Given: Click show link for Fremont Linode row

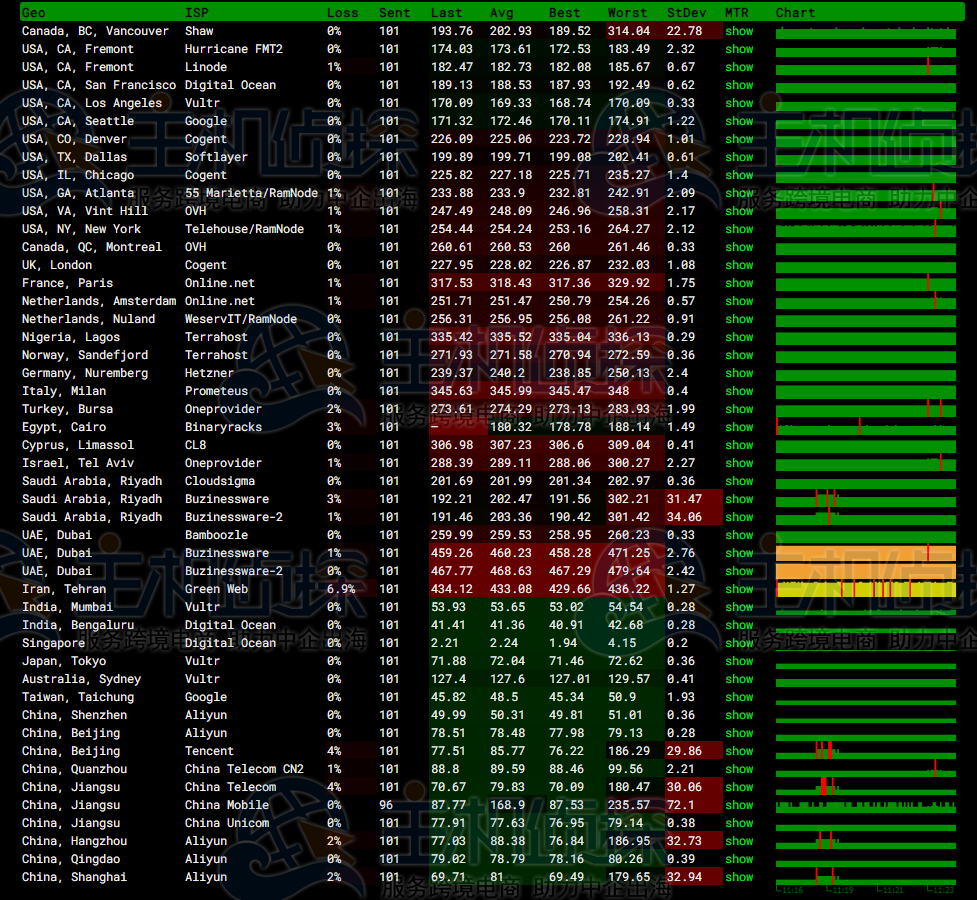Looking at the screenshot, I should (x=739, y=67).
